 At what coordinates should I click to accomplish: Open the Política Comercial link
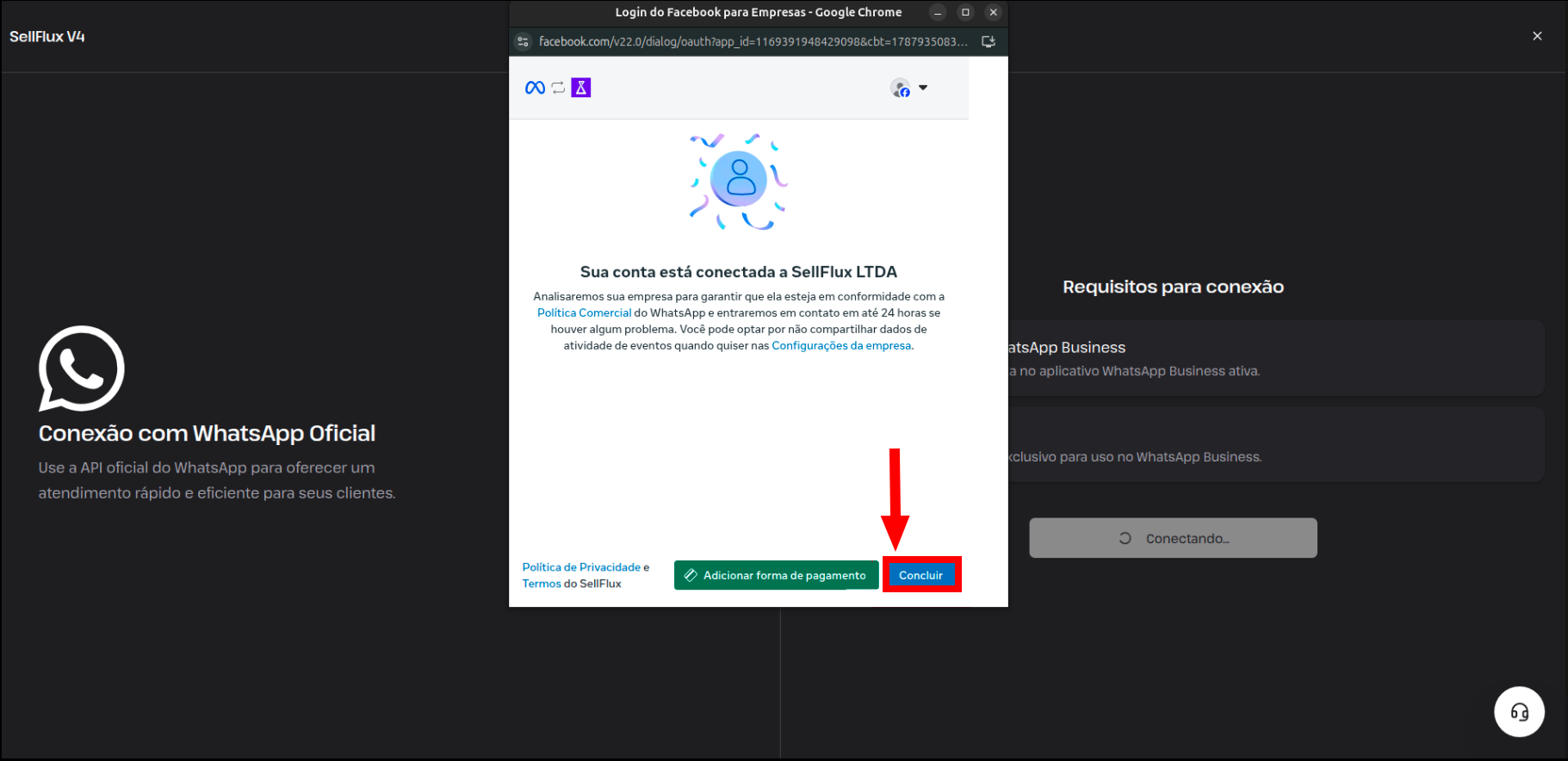pyautogui.click(x=585, y=312)
